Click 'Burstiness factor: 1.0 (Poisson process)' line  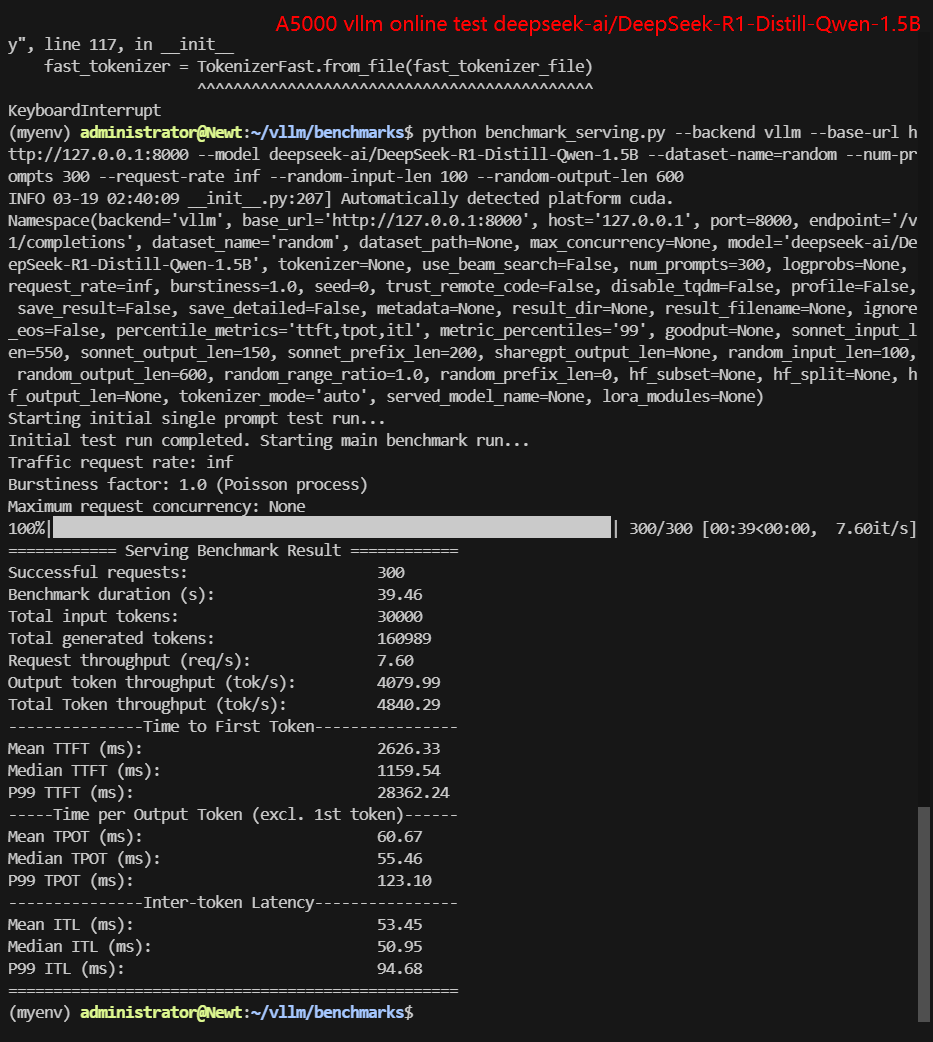(x=187, y=484)
